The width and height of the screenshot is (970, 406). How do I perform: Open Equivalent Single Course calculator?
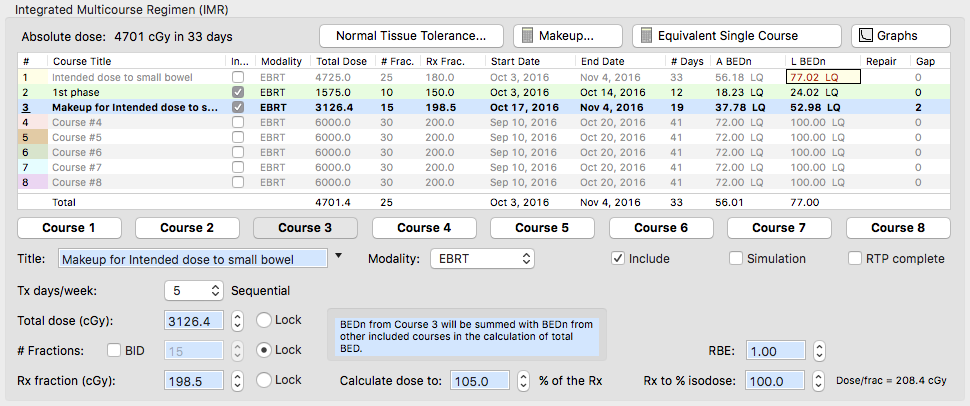tap(736, 36)
